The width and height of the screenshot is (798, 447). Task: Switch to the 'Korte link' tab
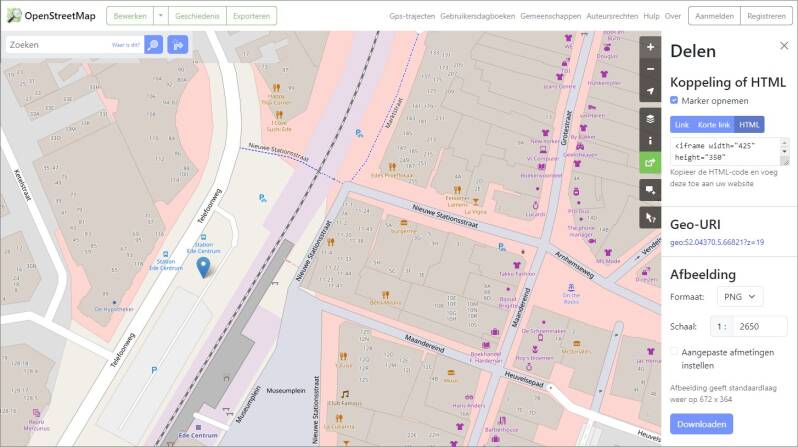tap(713, 124)
